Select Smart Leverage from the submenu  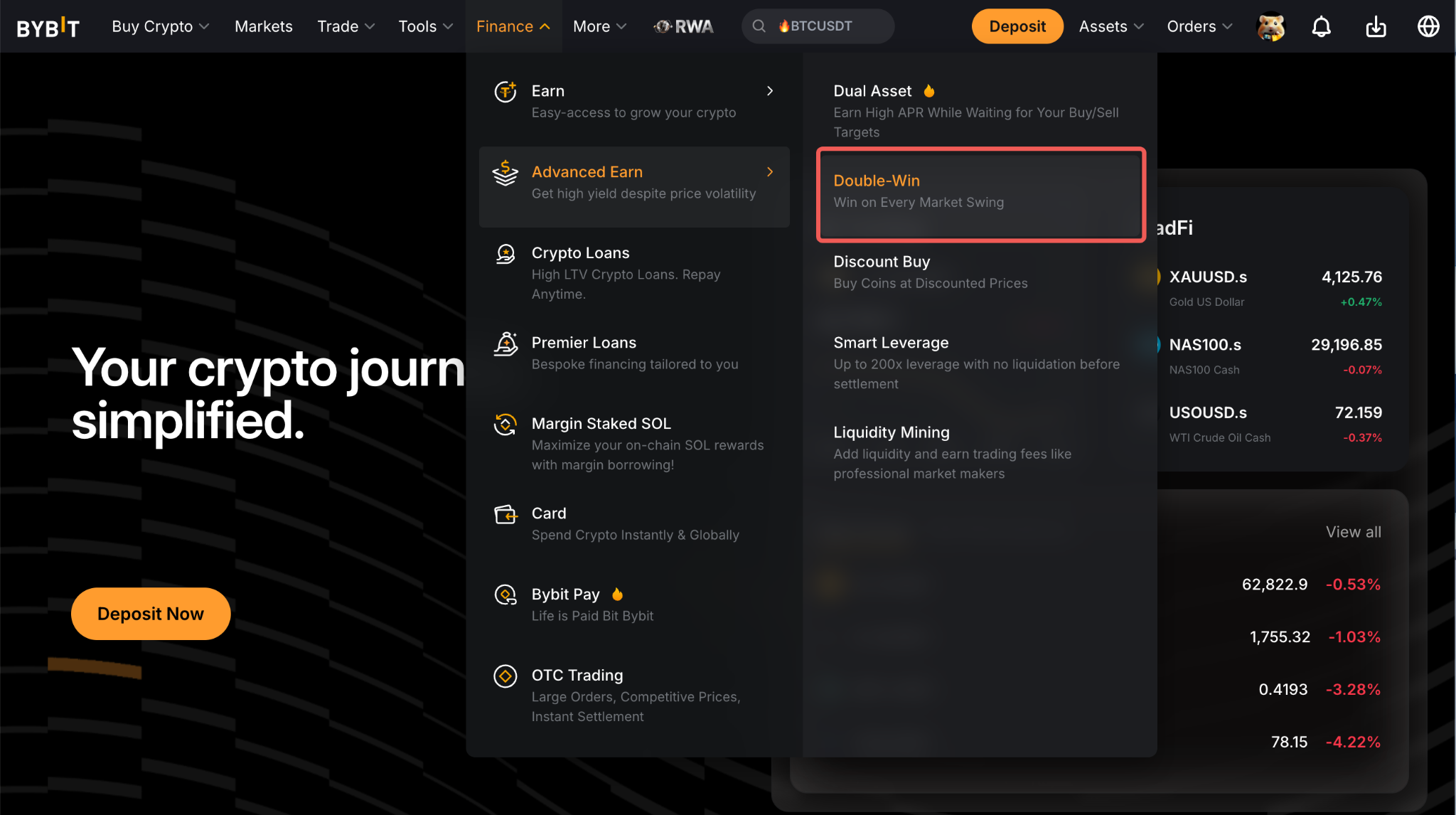(980, 363)
